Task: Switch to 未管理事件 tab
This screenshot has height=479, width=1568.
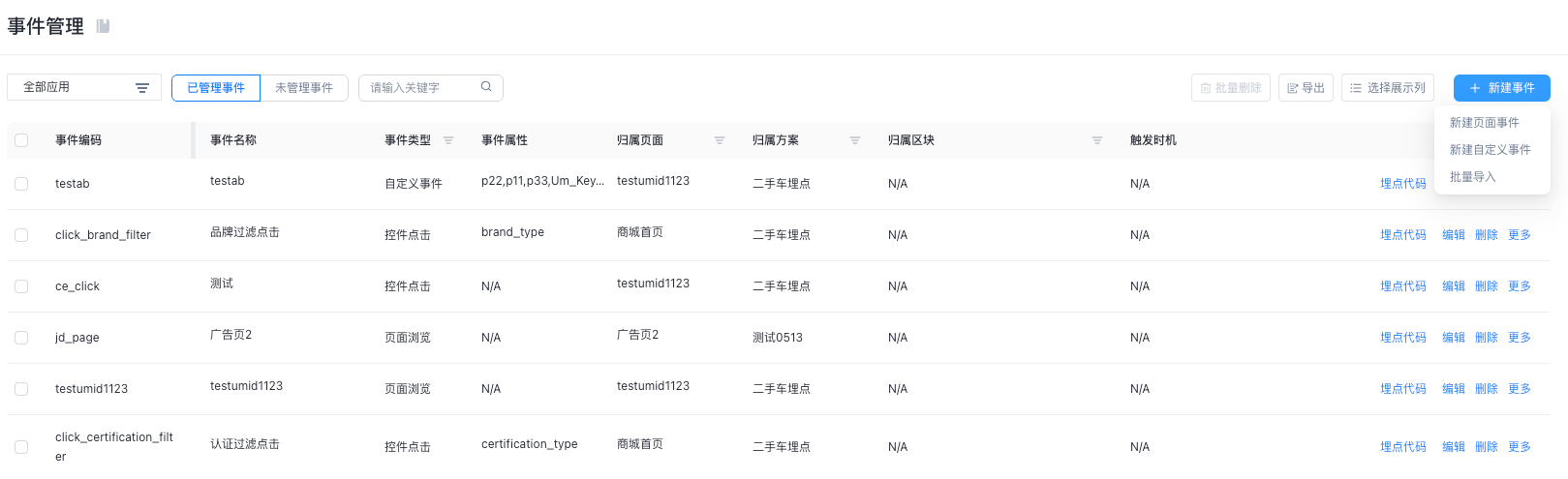Action: coord(304,88)
